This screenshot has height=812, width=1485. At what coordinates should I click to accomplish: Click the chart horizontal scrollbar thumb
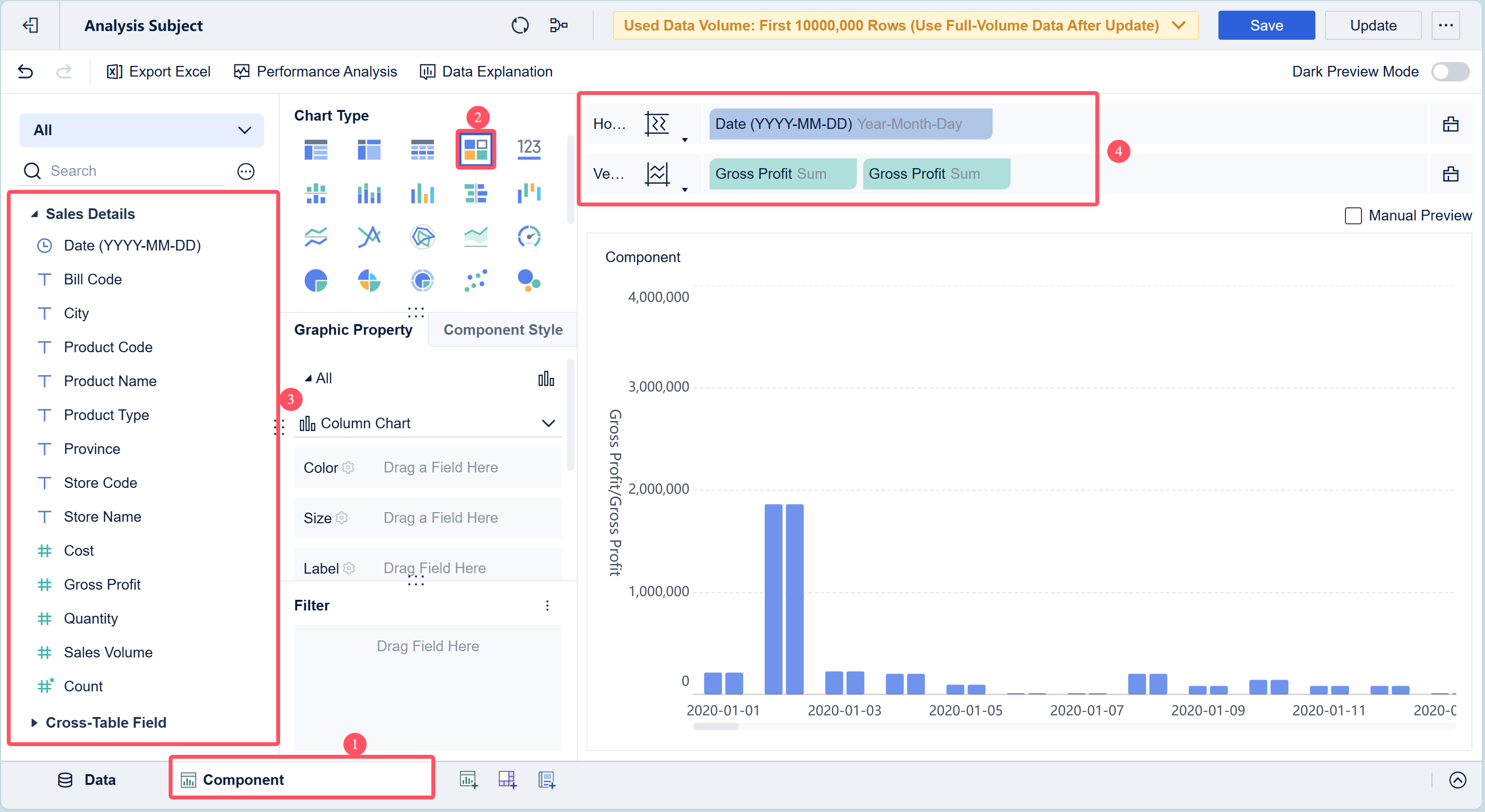(715, 727)
